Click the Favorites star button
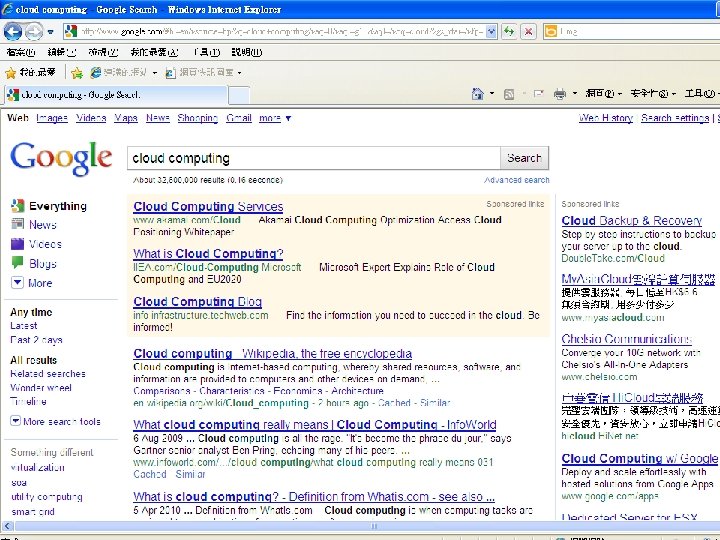 pyautogui.click(x=30, y=73)
